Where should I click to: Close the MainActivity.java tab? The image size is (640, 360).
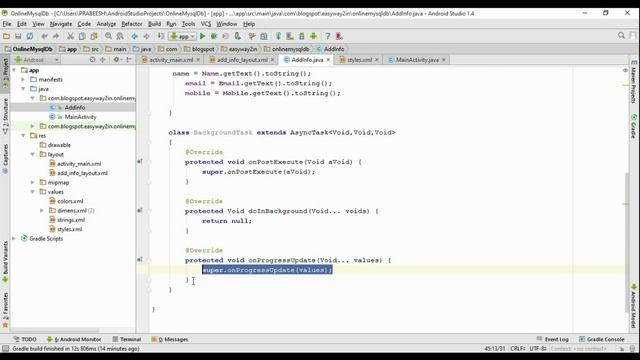(444, 60)
